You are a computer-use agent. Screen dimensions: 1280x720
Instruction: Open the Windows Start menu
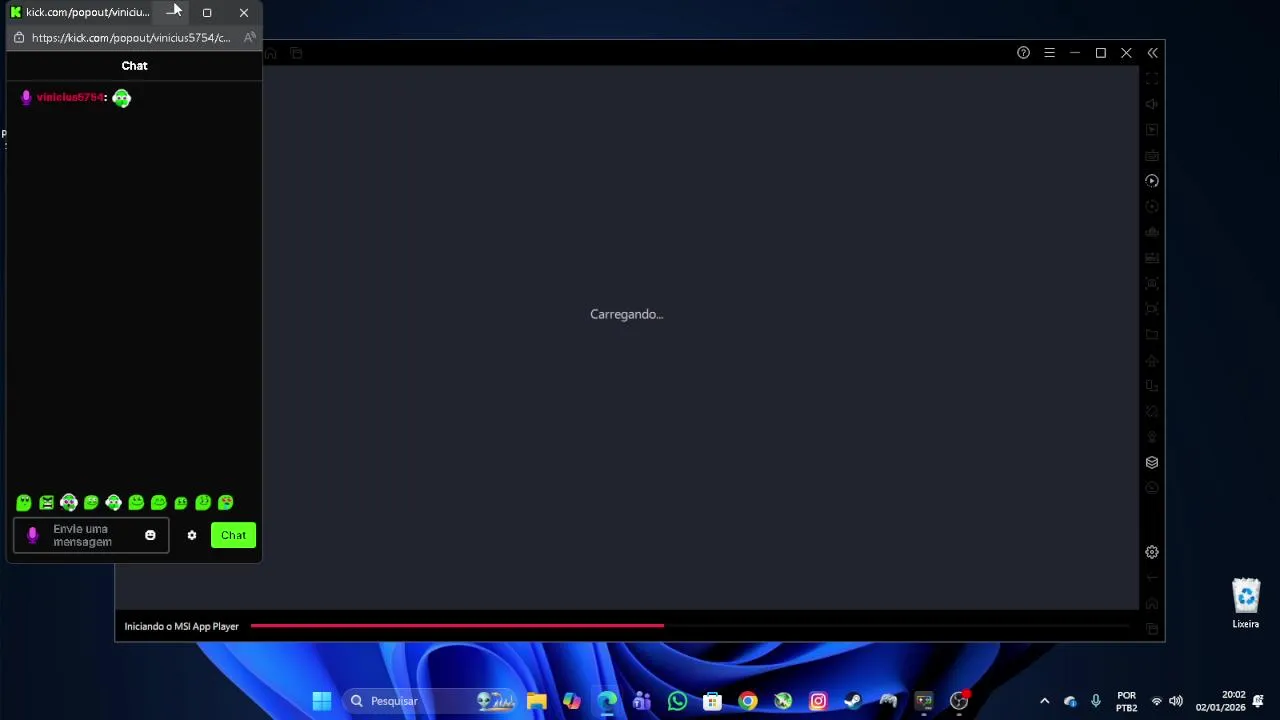click(322, 701)
